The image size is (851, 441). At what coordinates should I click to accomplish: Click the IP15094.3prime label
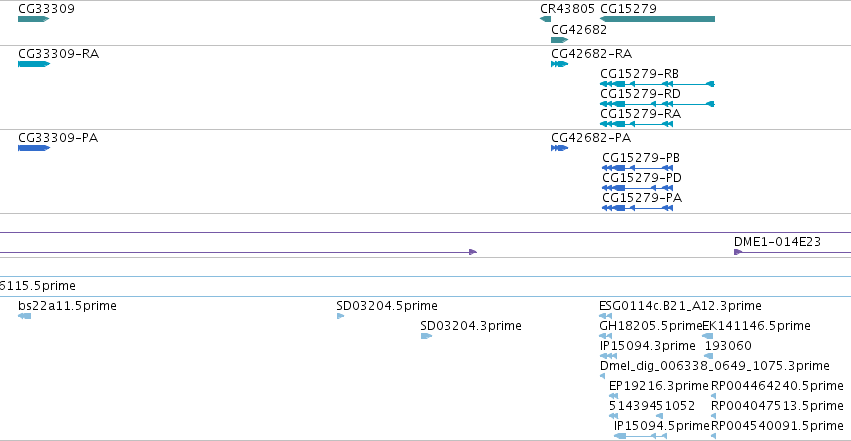[647, 346]
